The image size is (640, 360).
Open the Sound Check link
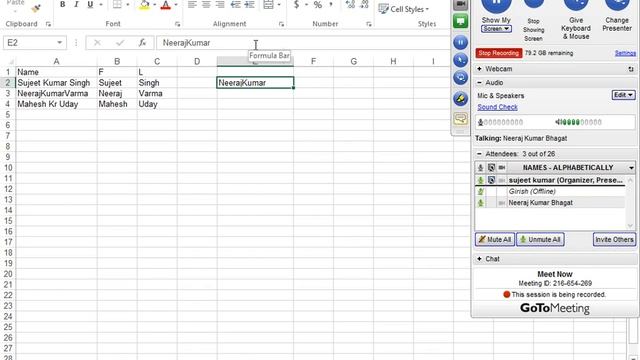(497, 107)
